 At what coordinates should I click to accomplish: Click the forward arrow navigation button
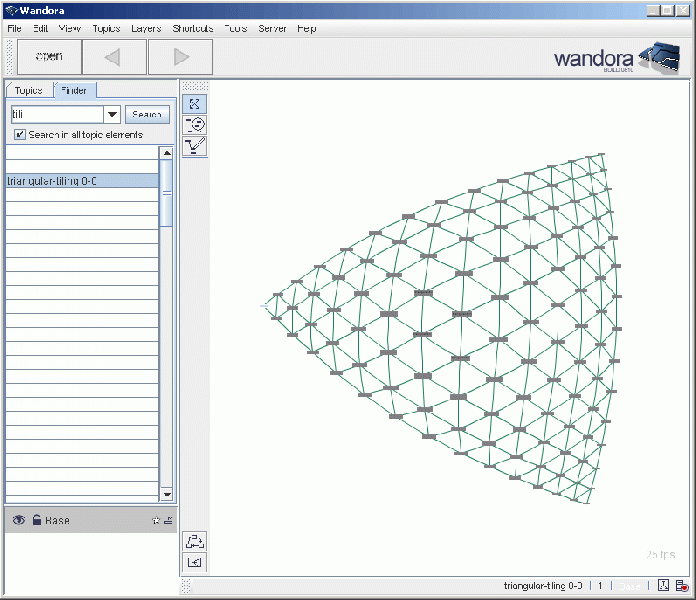(181, 57)
